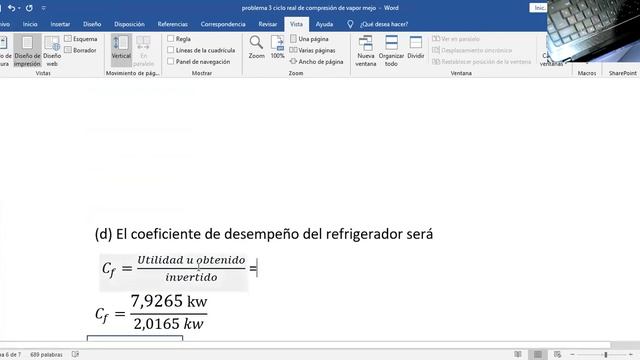Click the Inic. sesión button
Viewport: 640px width, 360px height.
coord(538,8)
